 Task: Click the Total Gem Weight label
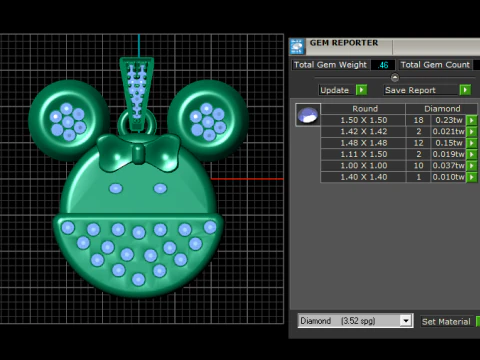click(x=330, y=65)
